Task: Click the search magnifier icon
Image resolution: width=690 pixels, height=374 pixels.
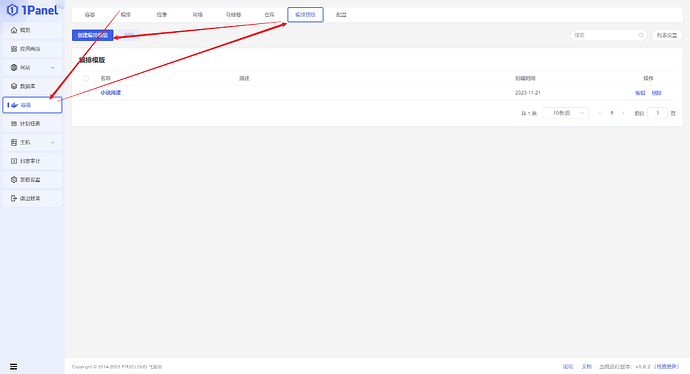Action: (x=641, y=35)
